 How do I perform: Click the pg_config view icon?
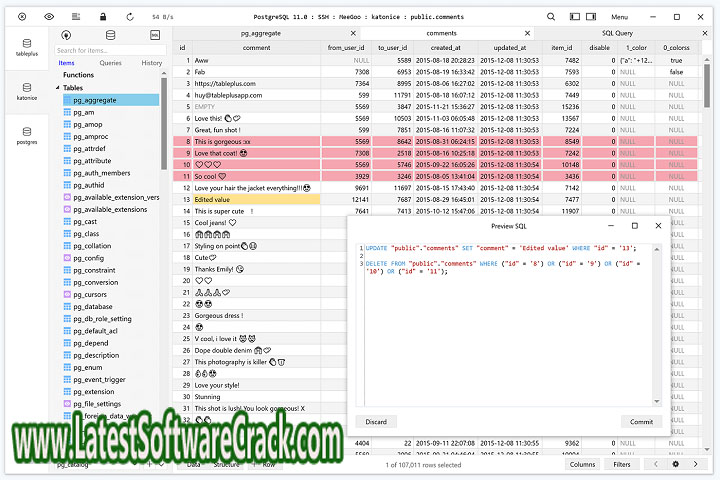coord(67,258)
